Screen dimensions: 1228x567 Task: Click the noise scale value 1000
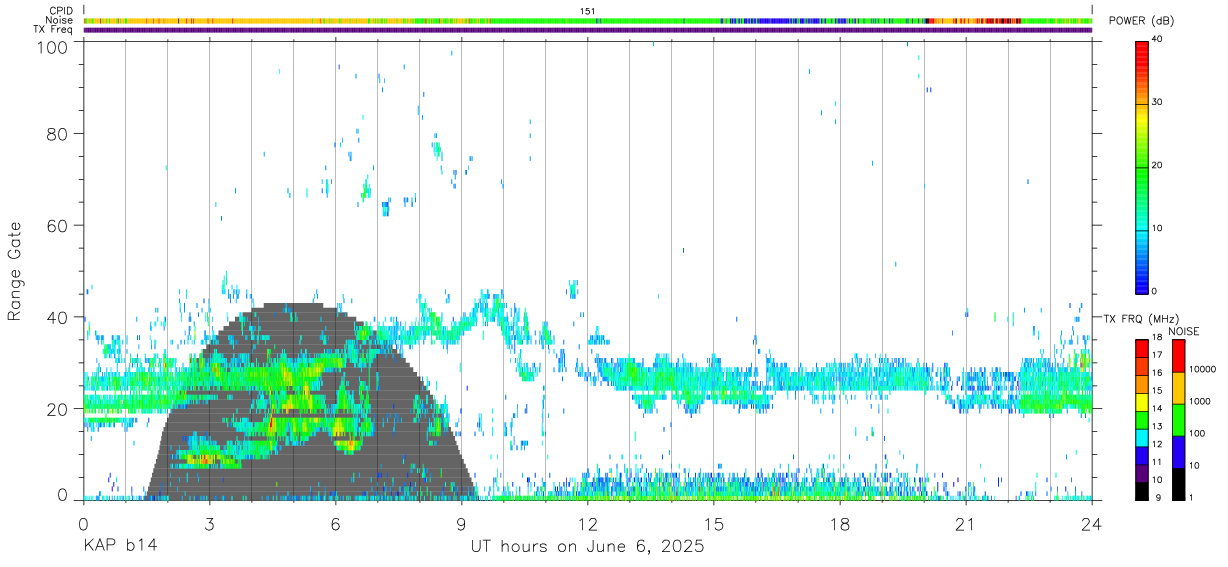[x=1198, y=402]
